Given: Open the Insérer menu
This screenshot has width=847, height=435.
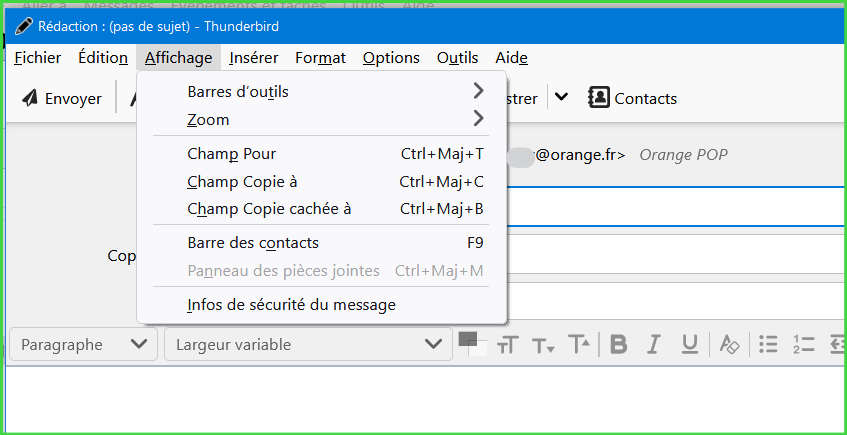Looking at the screenshot, I should [x=253, y=58].
